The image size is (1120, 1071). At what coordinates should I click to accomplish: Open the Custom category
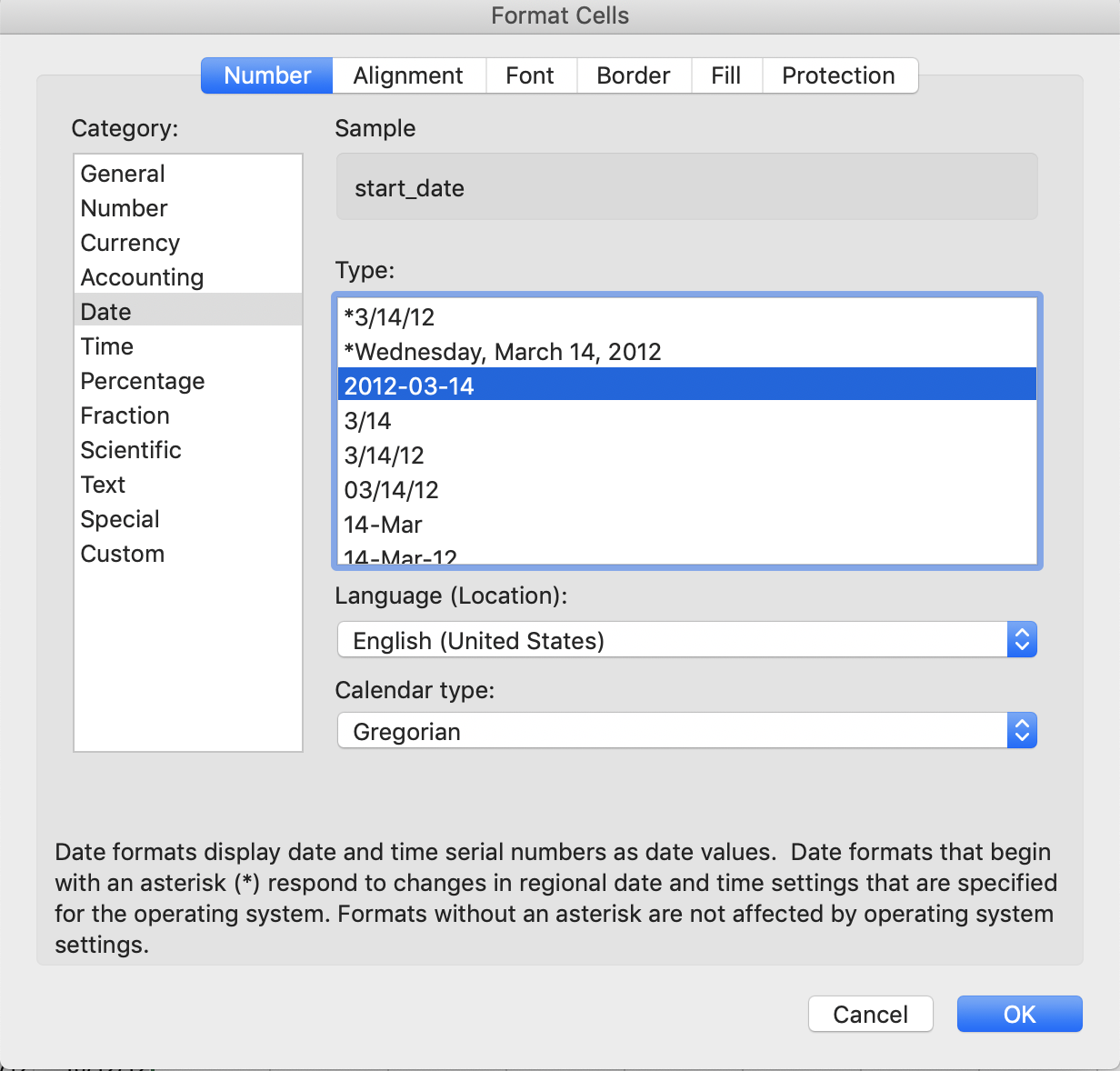pyautogui.click(x=188, y=554)
